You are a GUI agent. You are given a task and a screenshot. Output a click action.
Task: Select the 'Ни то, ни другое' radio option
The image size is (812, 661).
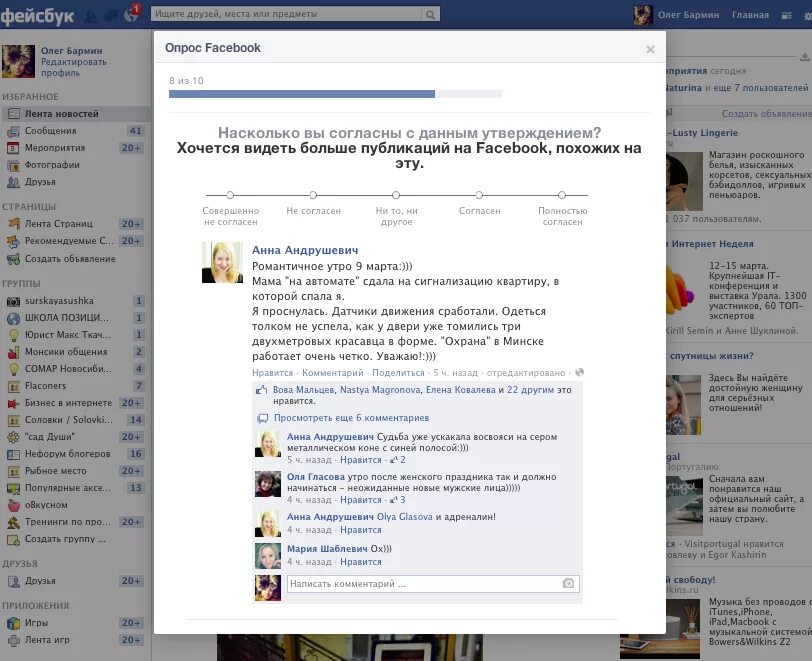click(396, 195)
